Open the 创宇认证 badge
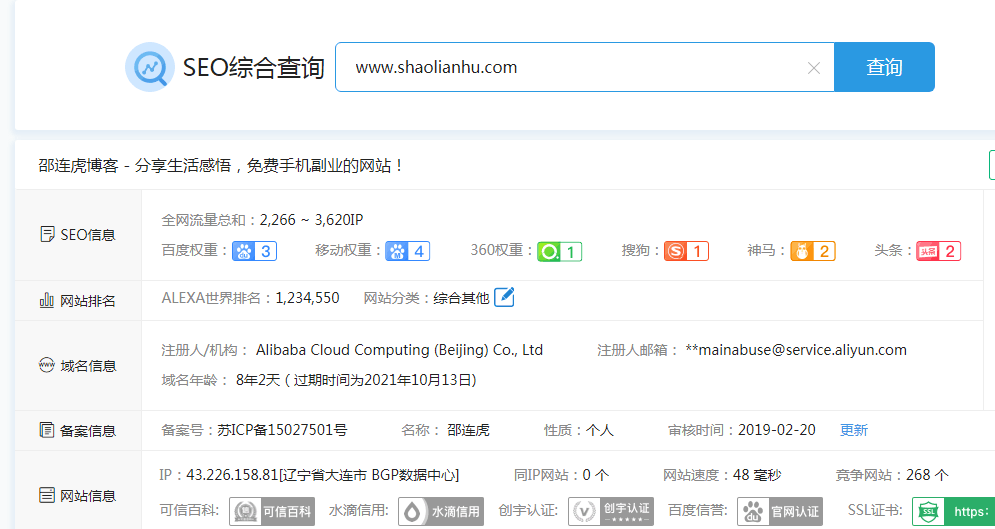Screen dimensions: 995x529 pos(611,511)
